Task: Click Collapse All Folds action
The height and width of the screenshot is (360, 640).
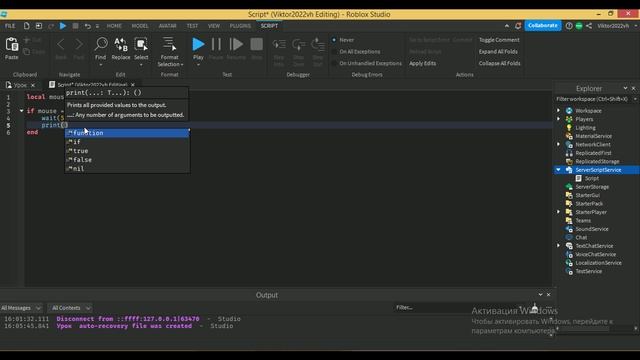Action: tap(499, 63)
